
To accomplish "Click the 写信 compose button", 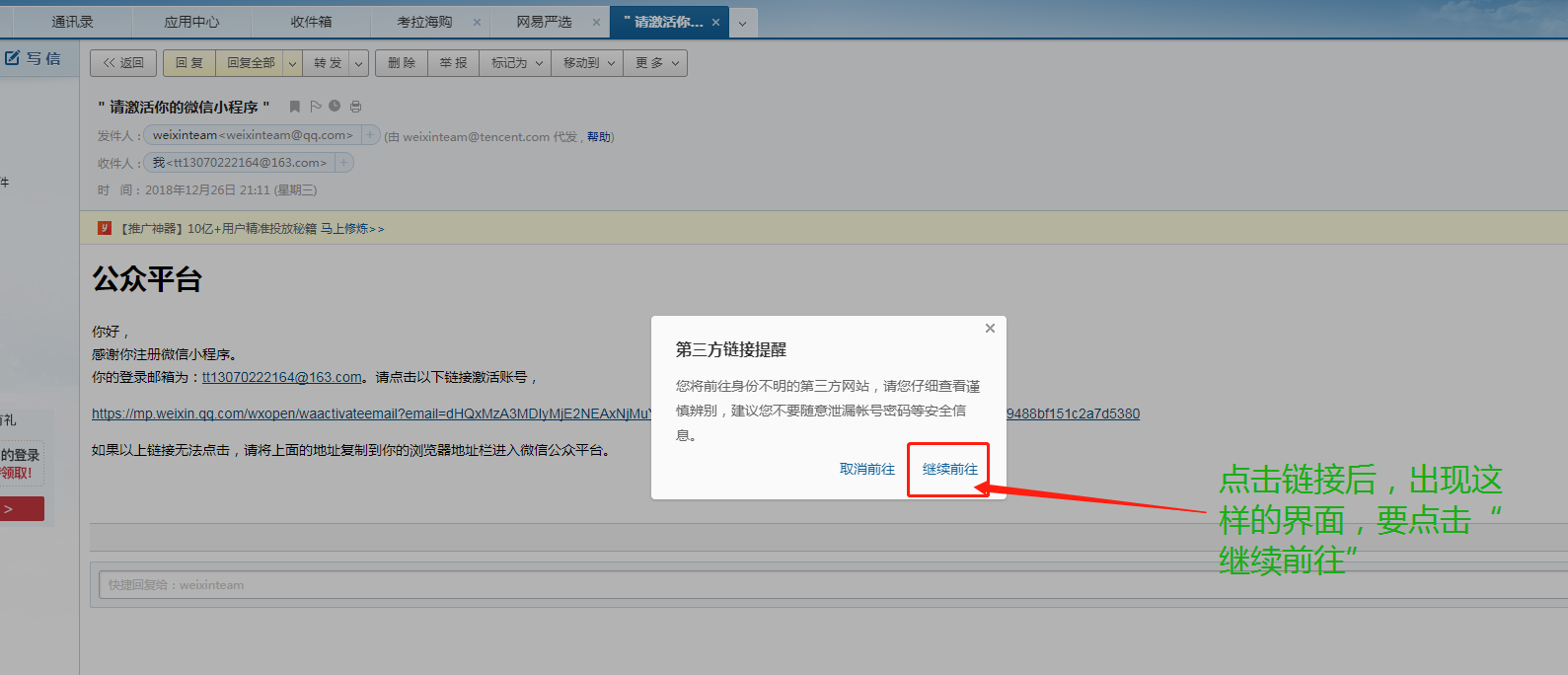I will point(34,59).
